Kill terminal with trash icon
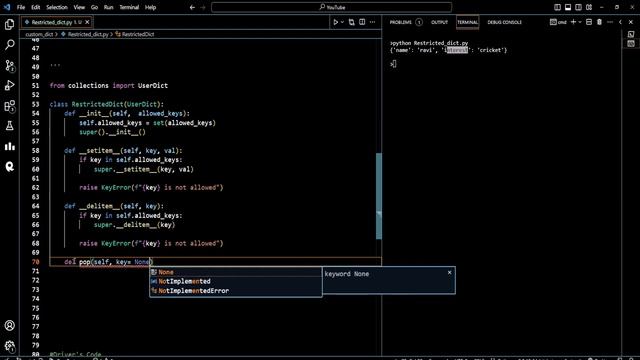This screenshot has width=640, height=360. click(599, 22)
